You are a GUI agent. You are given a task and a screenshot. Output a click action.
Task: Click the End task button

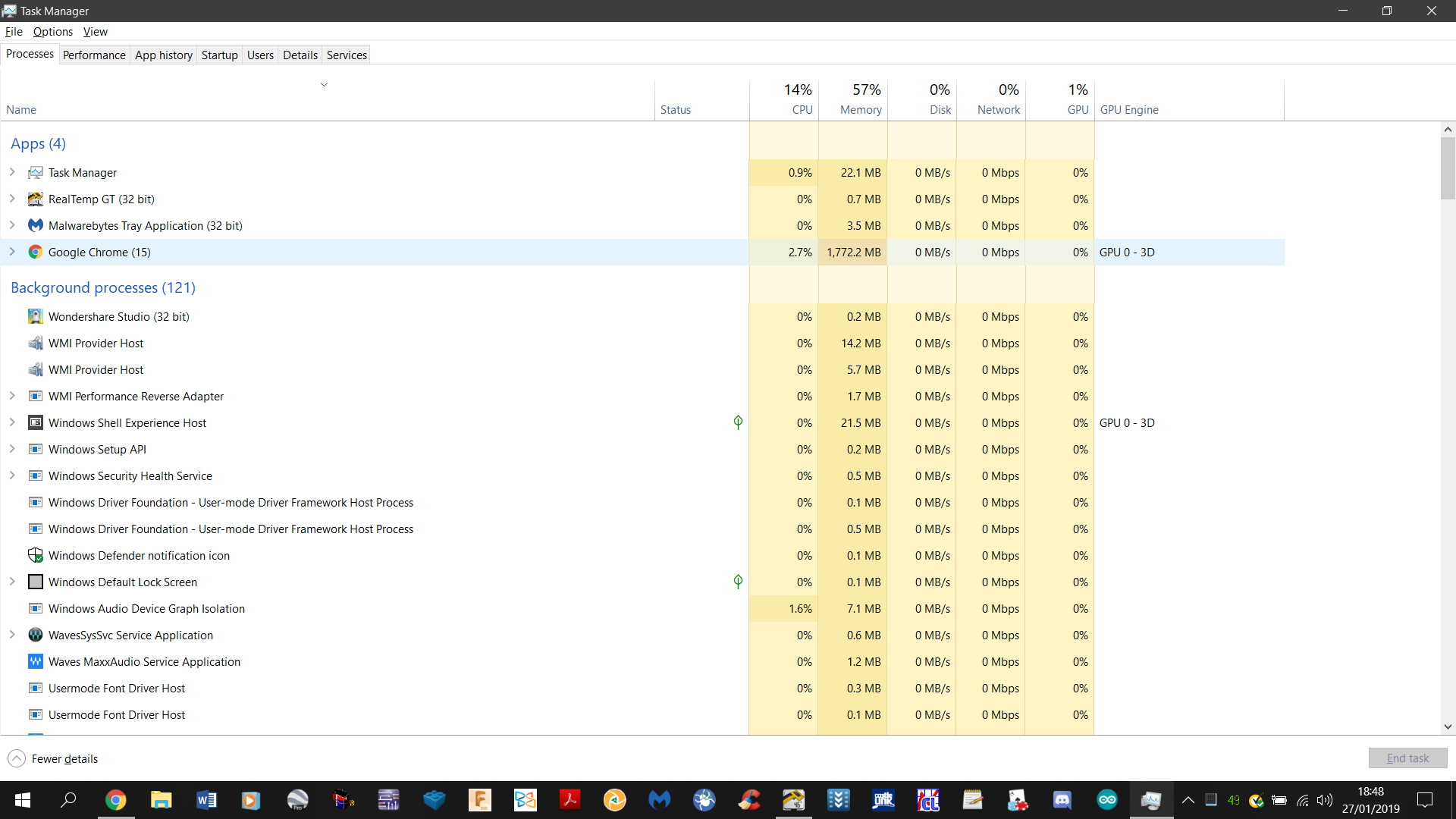[1407, 758]
